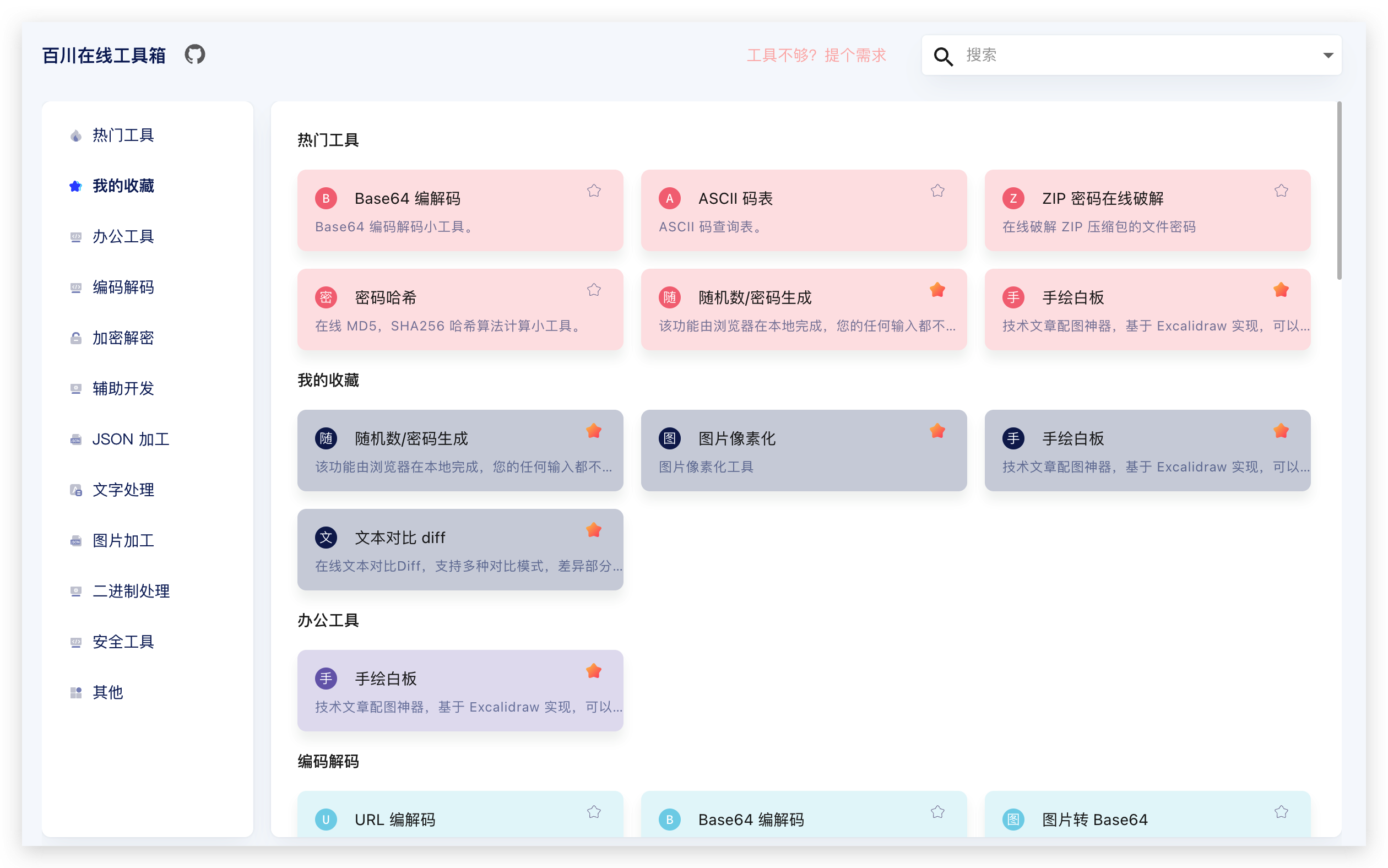The width and height of the screenshot is (1388, 868).
Task: Click the B badge on Base64 编解码 card
Action: pyautogui.click(x=326, y=198)
